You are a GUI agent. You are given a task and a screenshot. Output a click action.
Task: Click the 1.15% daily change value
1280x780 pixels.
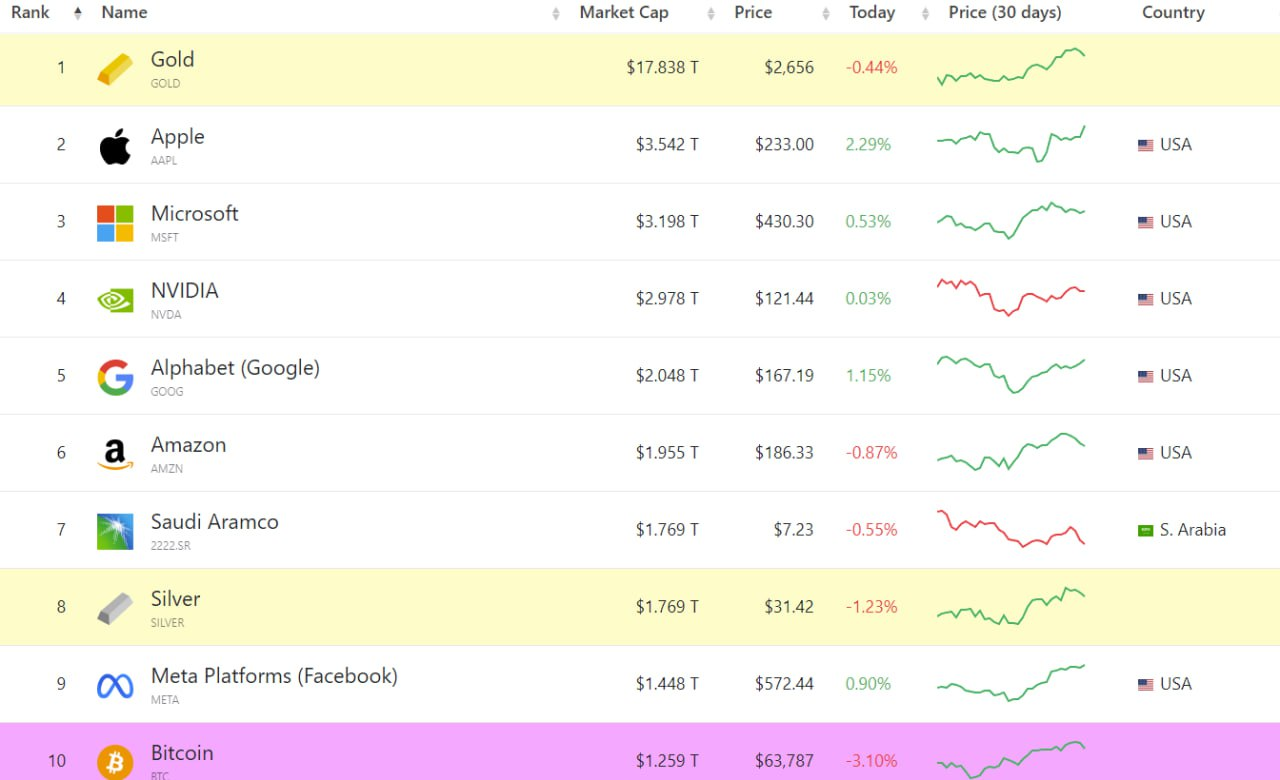tap(868, 376)
